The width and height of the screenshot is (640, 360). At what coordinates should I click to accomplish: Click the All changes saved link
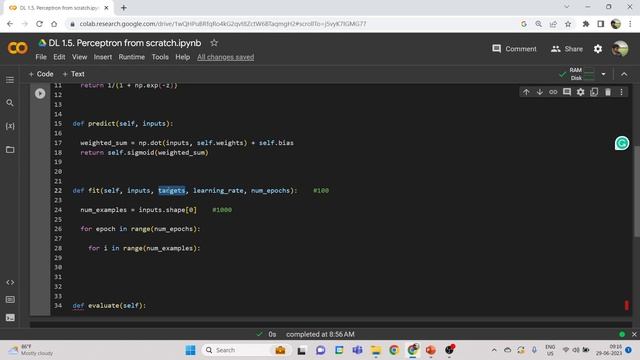pyautogui.click(x=225, y=57)
